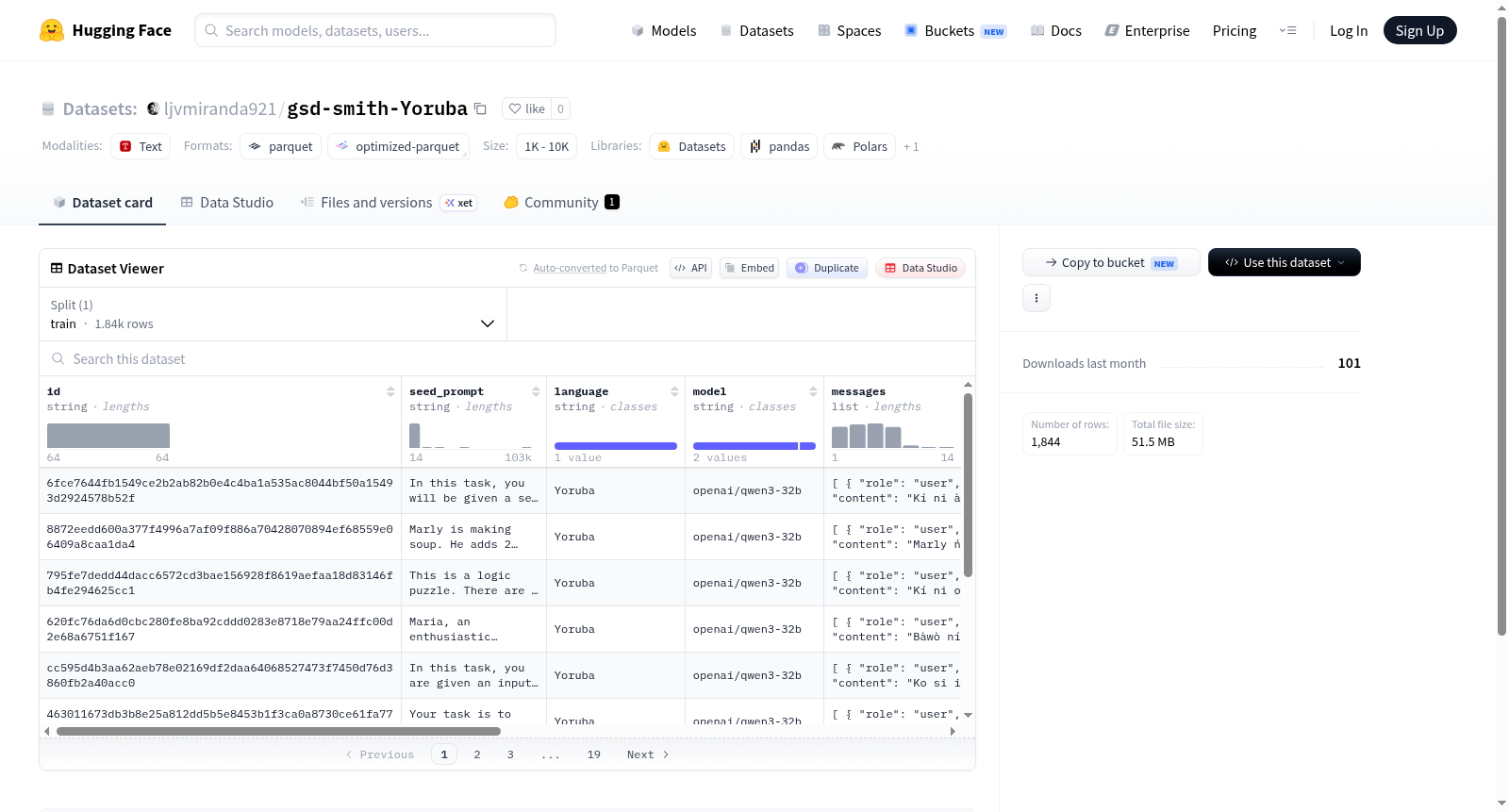The width and height of the screenshot is (1509, 812).
Task: Open Buckets in the navigation bar
Action: [x=955, y=30]
